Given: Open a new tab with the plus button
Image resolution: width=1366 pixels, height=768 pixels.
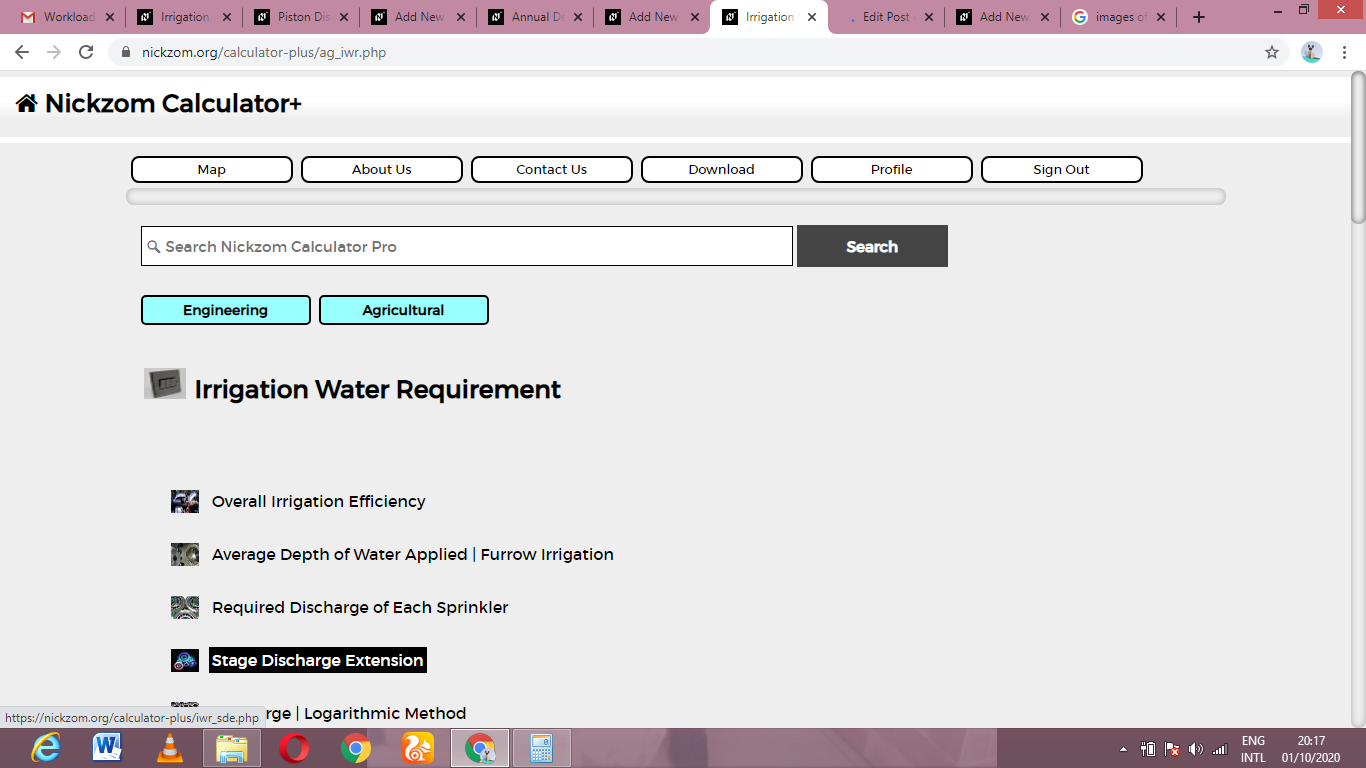Looking at the screenshot, I should pos(1199,17).
